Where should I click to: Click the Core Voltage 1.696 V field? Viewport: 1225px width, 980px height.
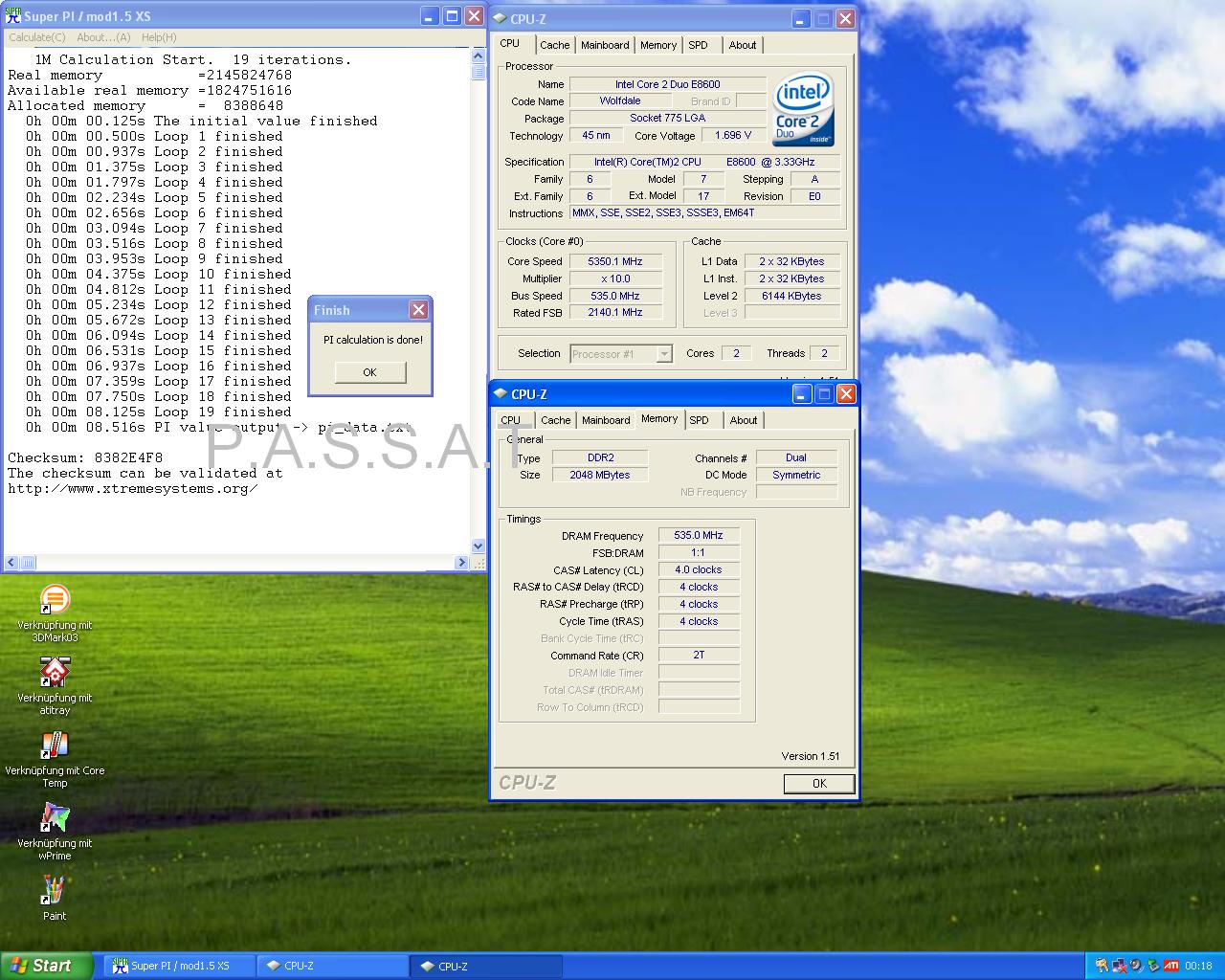coord(733,135)
